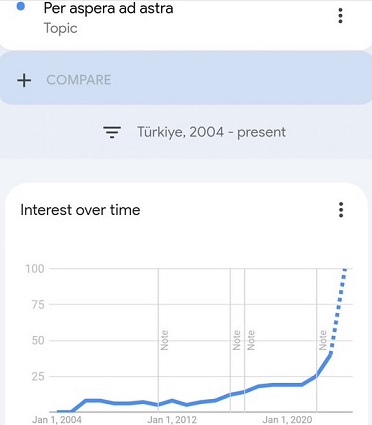Click the blue dot beside the search term

pos(20,6)
